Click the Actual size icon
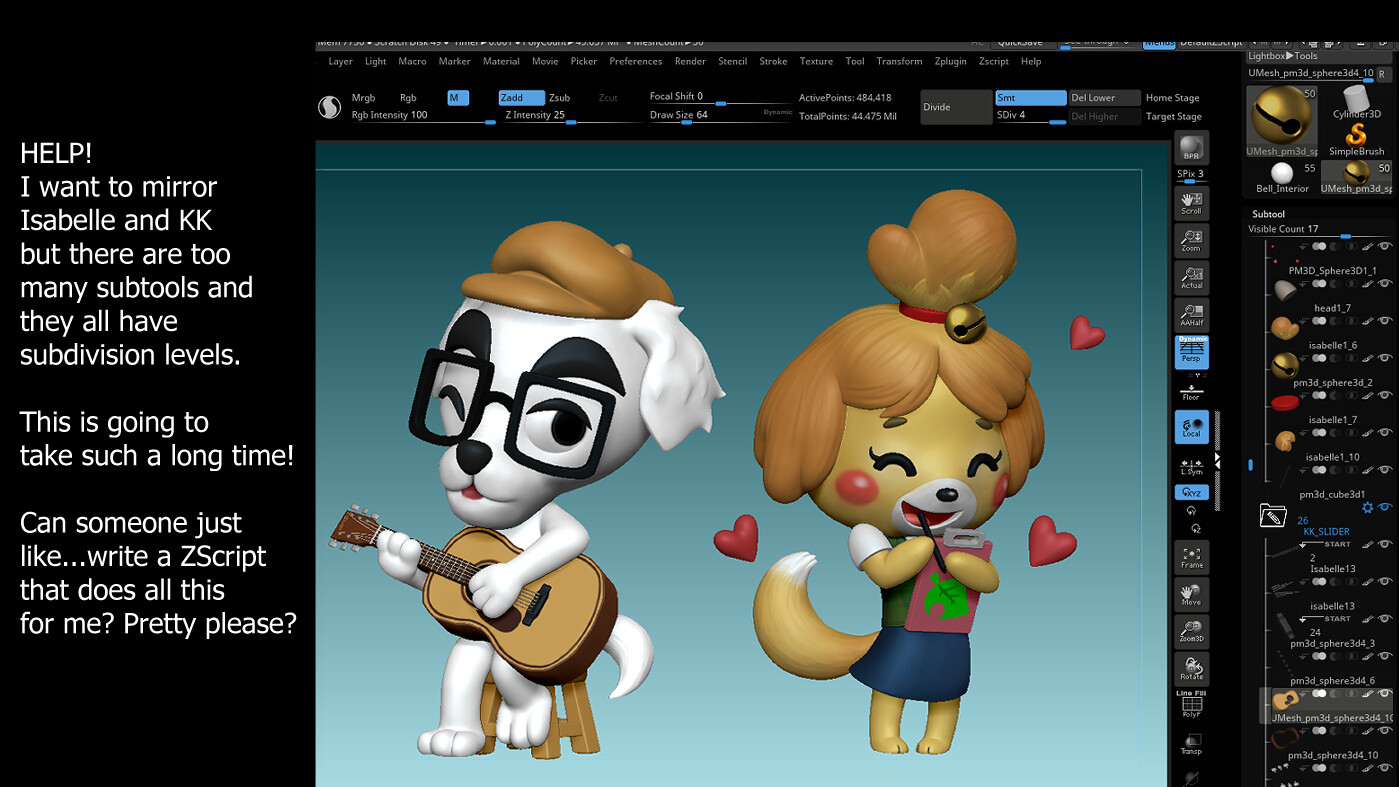The height and width of the screenshot is (787, 1399). coord(1191,277)
